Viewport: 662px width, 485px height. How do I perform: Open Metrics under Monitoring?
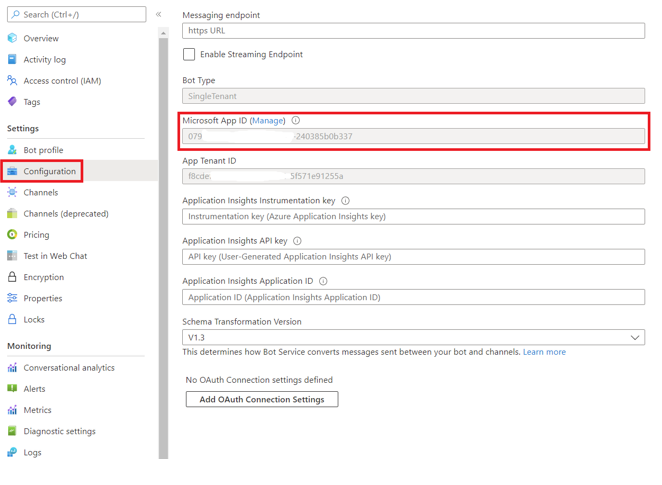37,410
